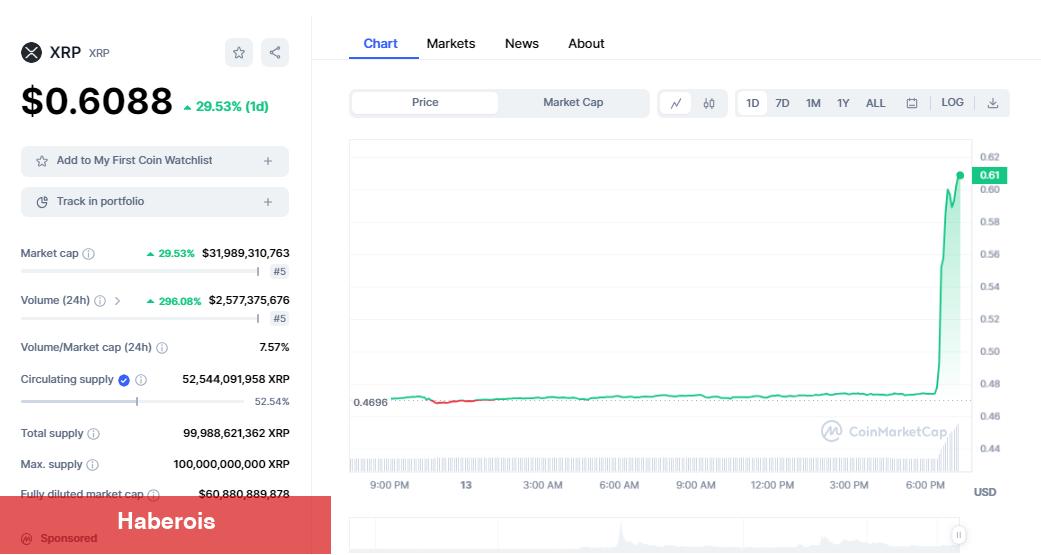The width and height of the screenshot is (1041, 555).
Task: Open the Chart tab
Action: (x=380, y=44)
